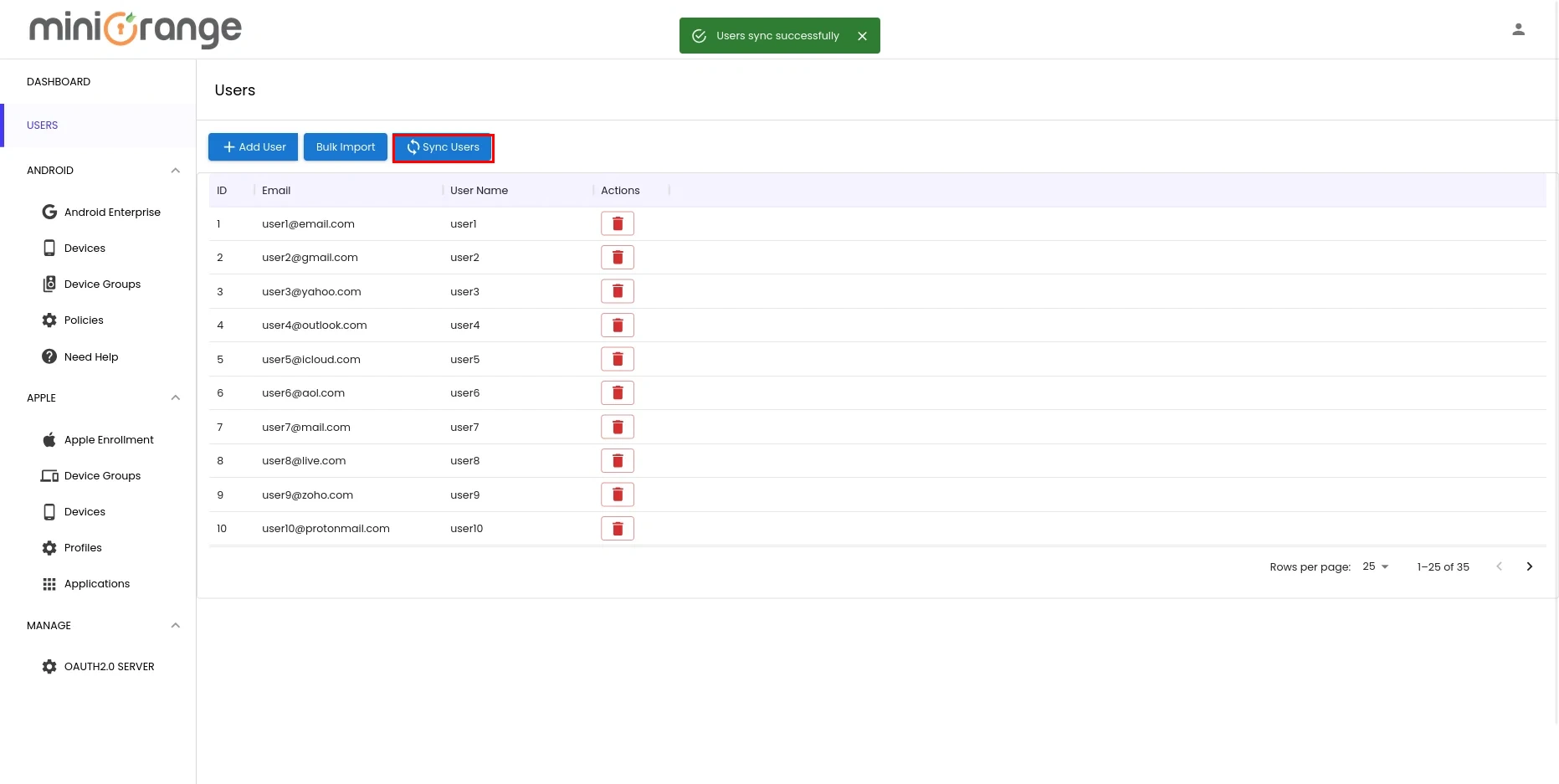Screen dimensions: 1559x784
Task: Collapse the MANAGE section
Action: pos(176,625)
